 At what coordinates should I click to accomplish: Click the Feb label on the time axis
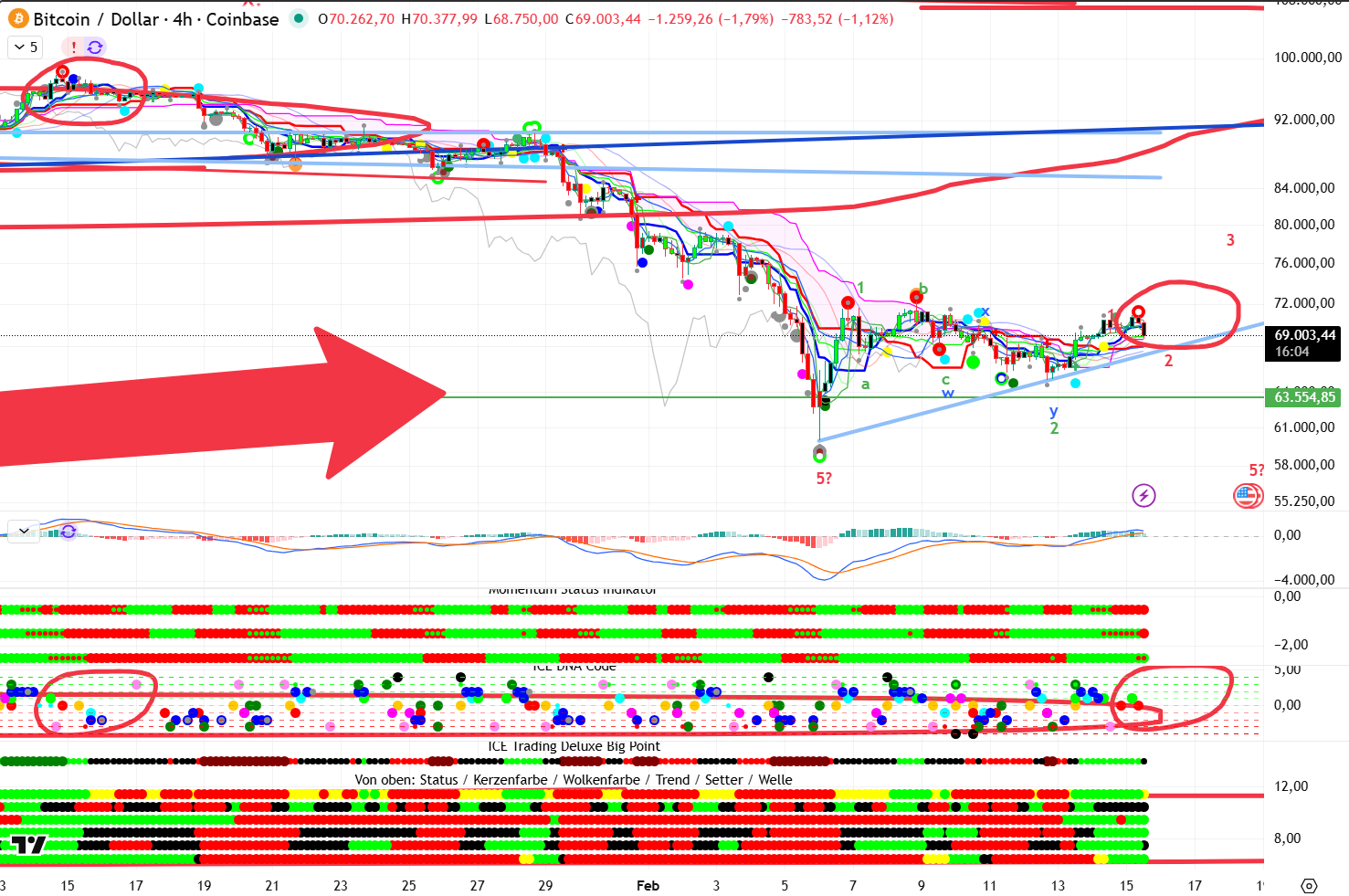648,886
